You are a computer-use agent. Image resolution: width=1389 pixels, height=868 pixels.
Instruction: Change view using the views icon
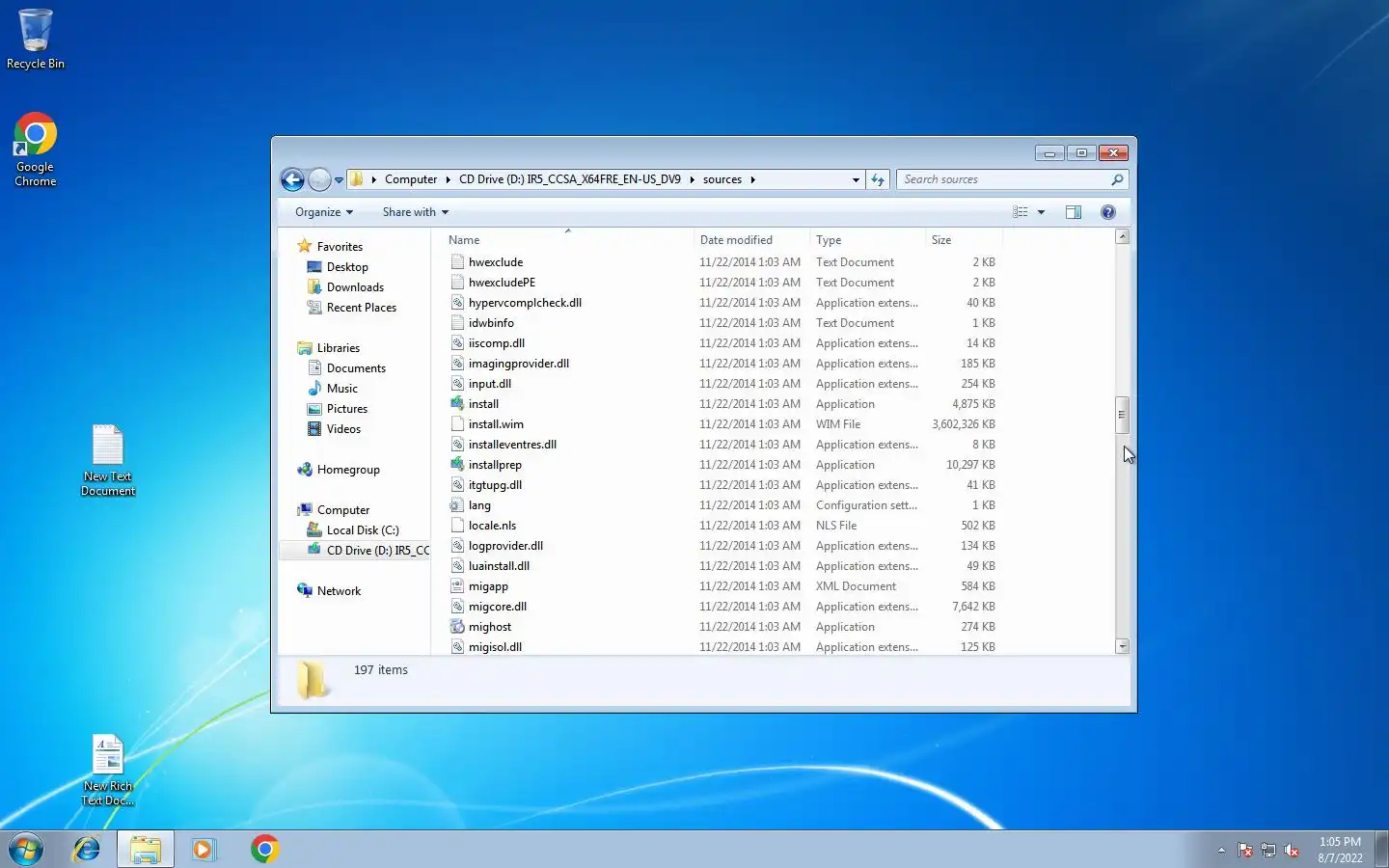(1021, 212)
